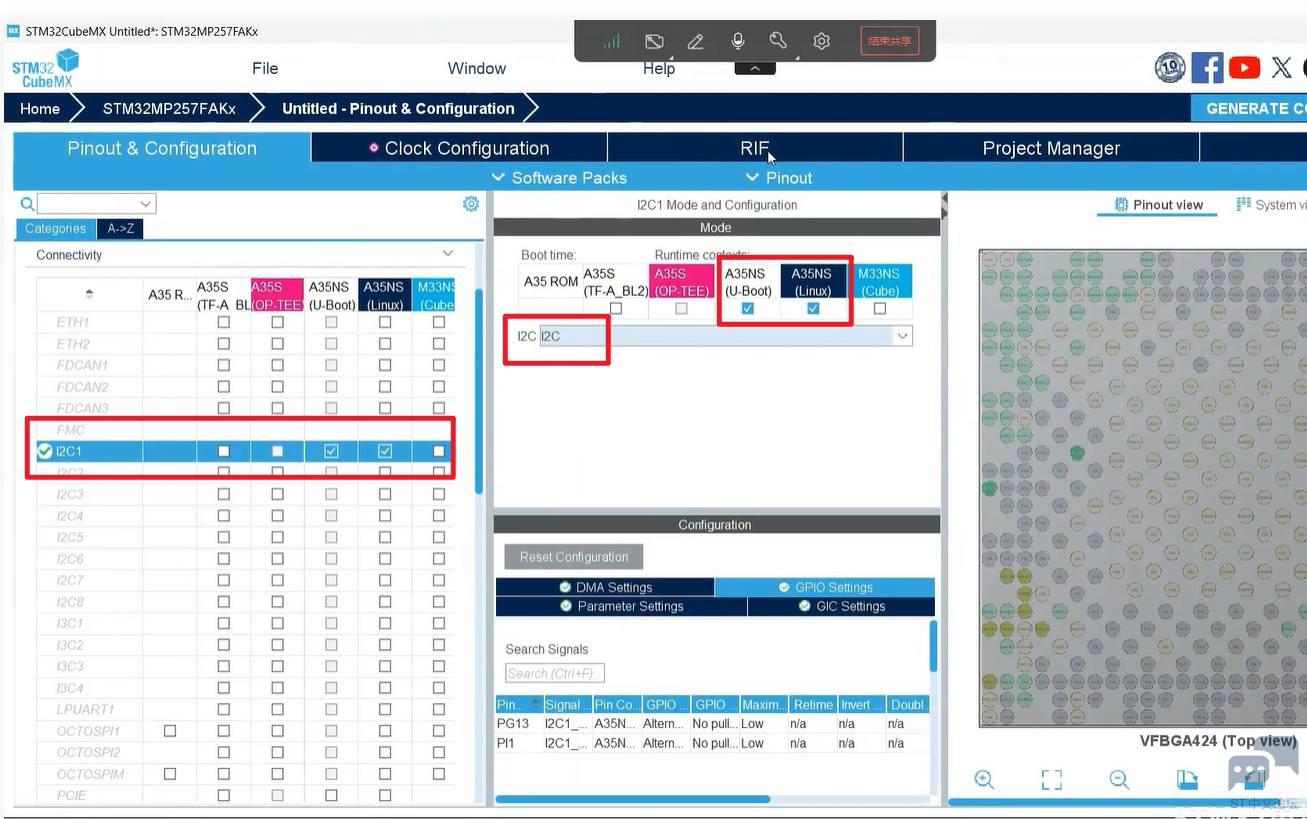The image size is (1307, 819).
Task: Switch to the Clock Configuration tab
Action: click(459, 148)
